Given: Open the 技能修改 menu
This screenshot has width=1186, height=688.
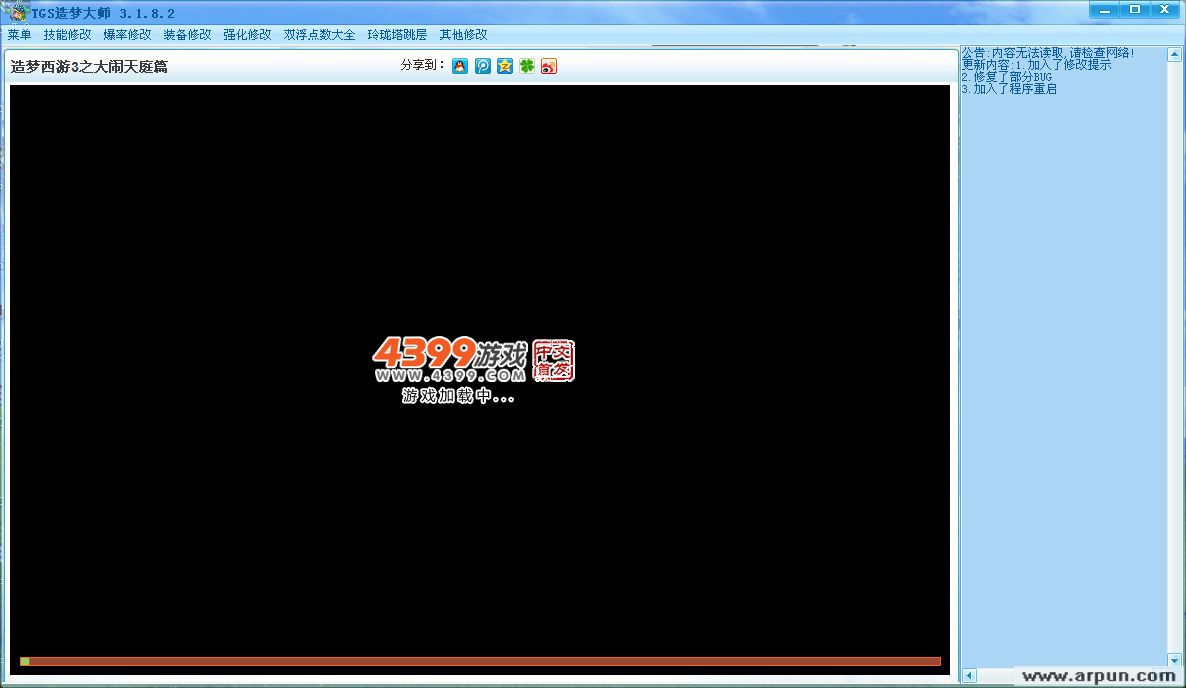Looking at the screenshot, I should [x=67, y=35].
